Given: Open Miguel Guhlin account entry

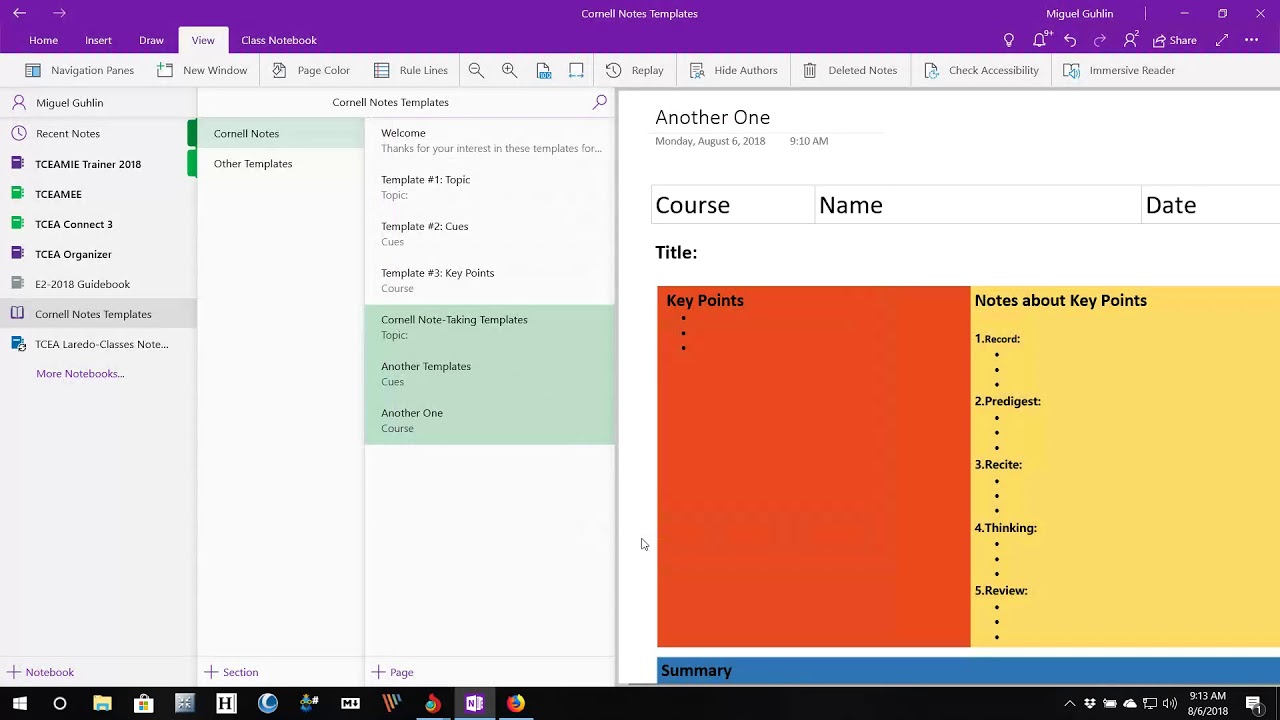Looking at the screenshot, I should coord(98,102).
